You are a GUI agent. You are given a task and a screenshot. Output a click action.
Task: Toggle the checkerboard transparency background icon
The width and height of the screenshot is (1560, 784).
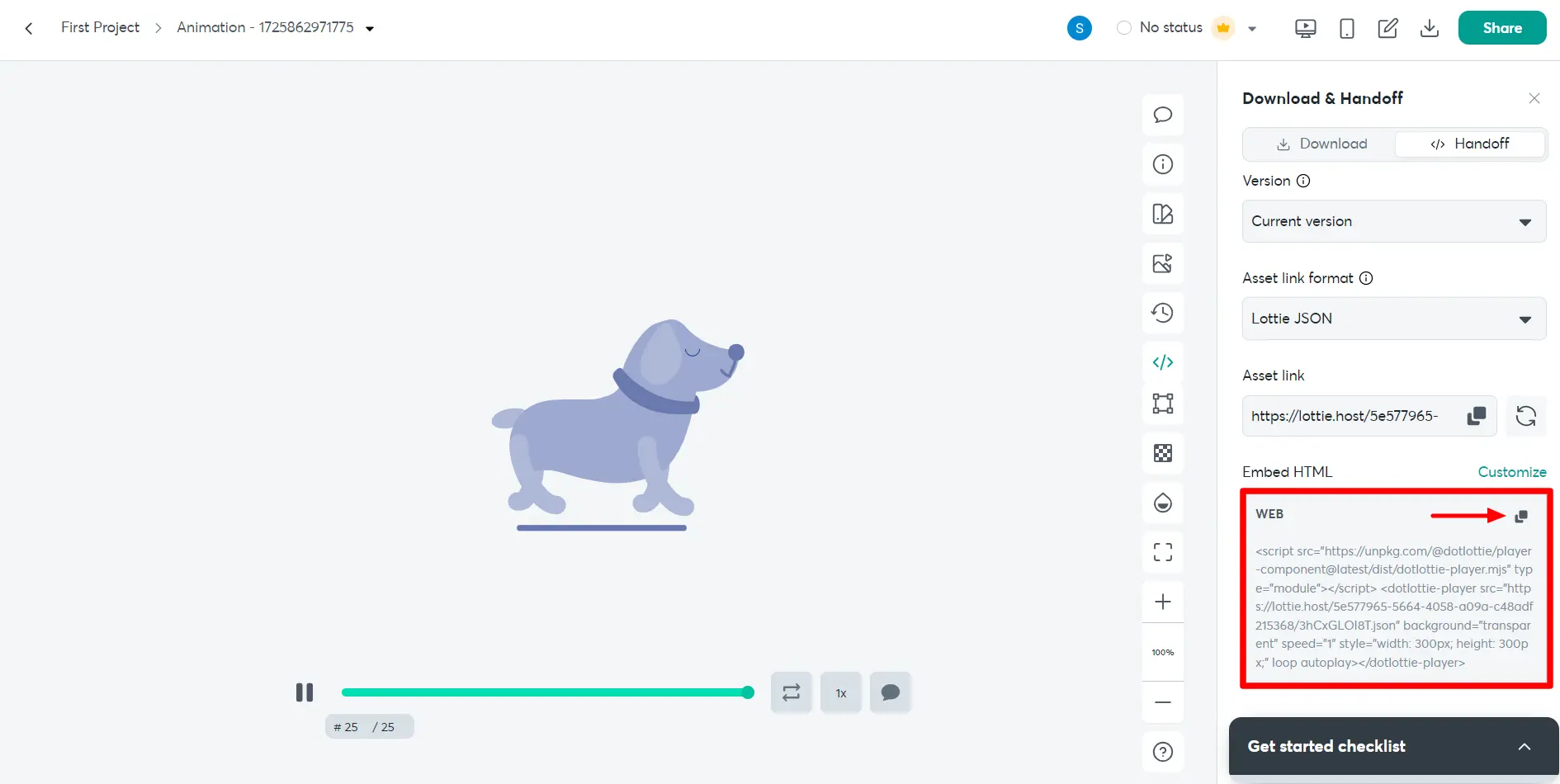pyautogui.click(x=1163, y=453)
